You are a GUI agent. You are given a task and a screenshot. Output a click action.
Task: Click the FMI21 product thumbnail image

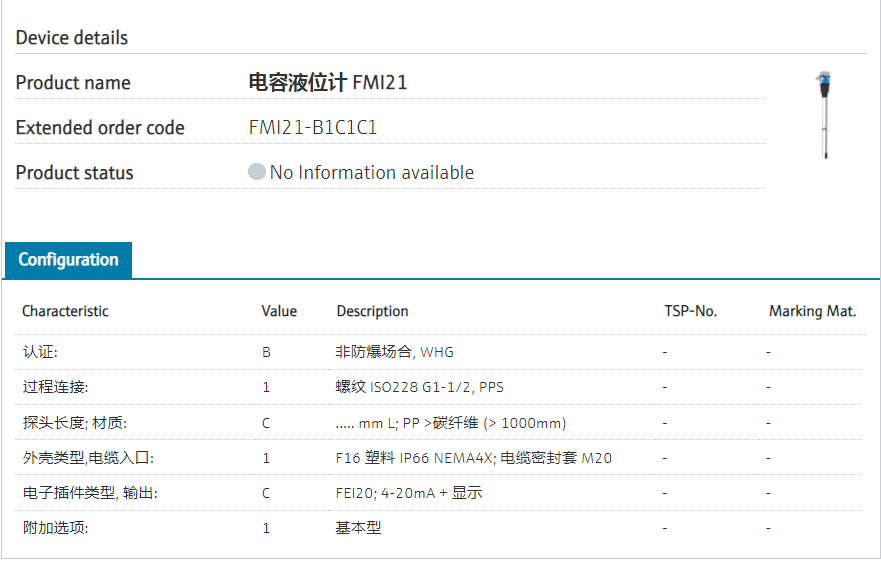click(x=824, y=115)
